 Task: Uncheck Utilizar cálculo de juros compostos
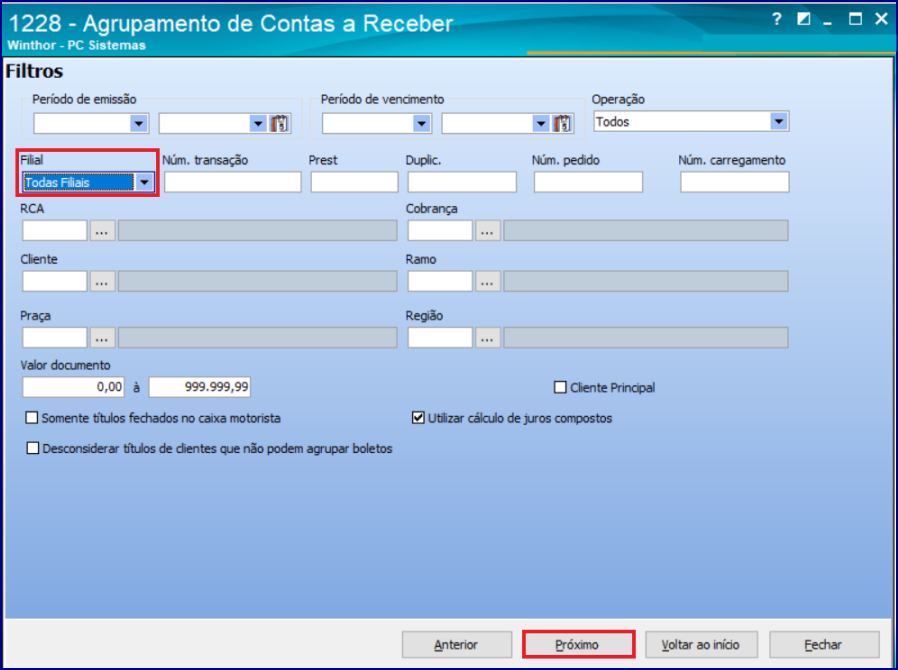(x=418, y=418)
